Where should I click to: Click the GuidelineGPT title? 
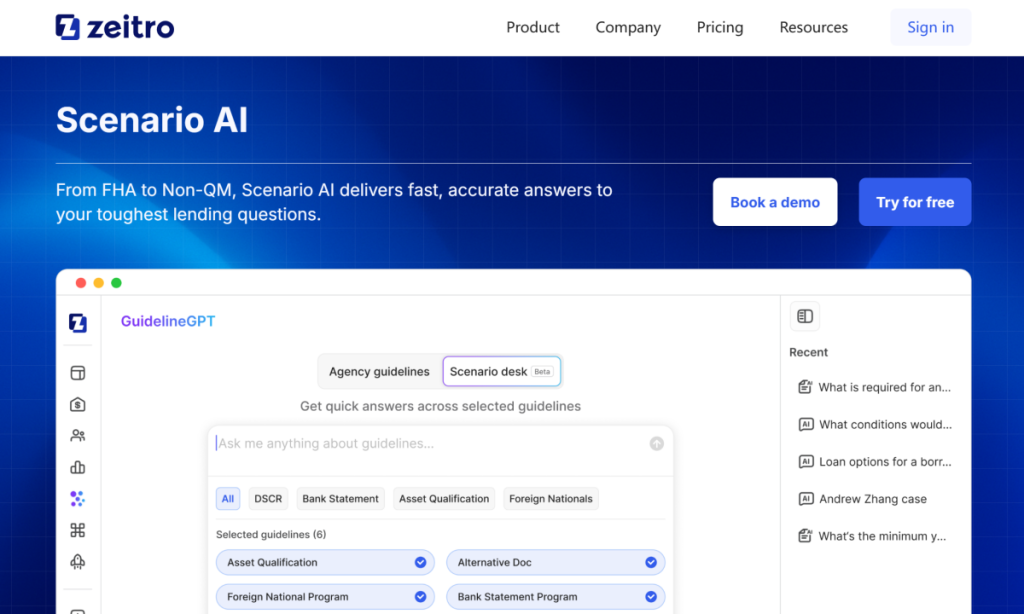pyautogui.click(x=168, y=321)
